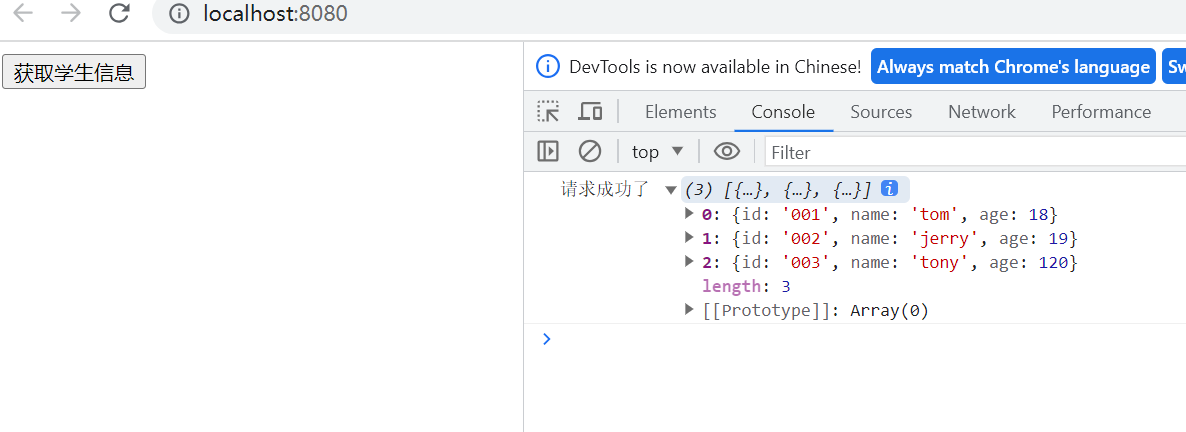Clear the console output

point(590,151)
